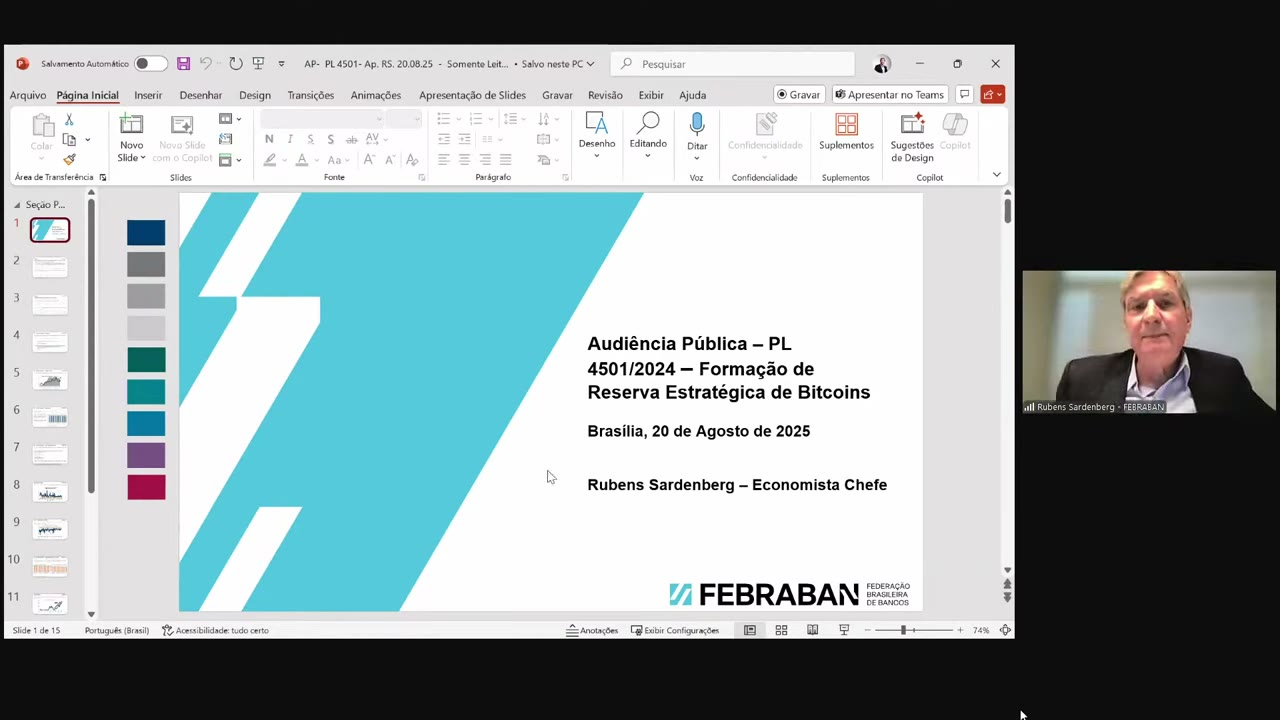This screenshot has height=720, width=1280.
Task: Open the slide Layout dropdown
Action: coord(230,119)
